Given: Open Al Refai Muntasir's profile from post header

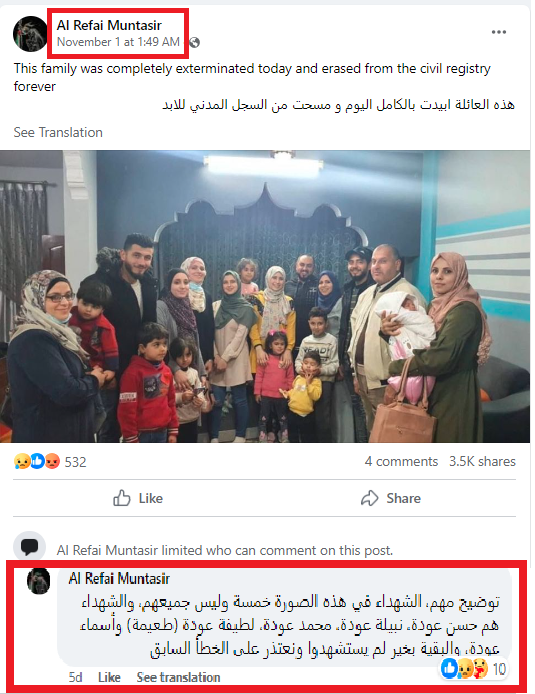Looking at the screenshot, I should [x=109, y=25].
